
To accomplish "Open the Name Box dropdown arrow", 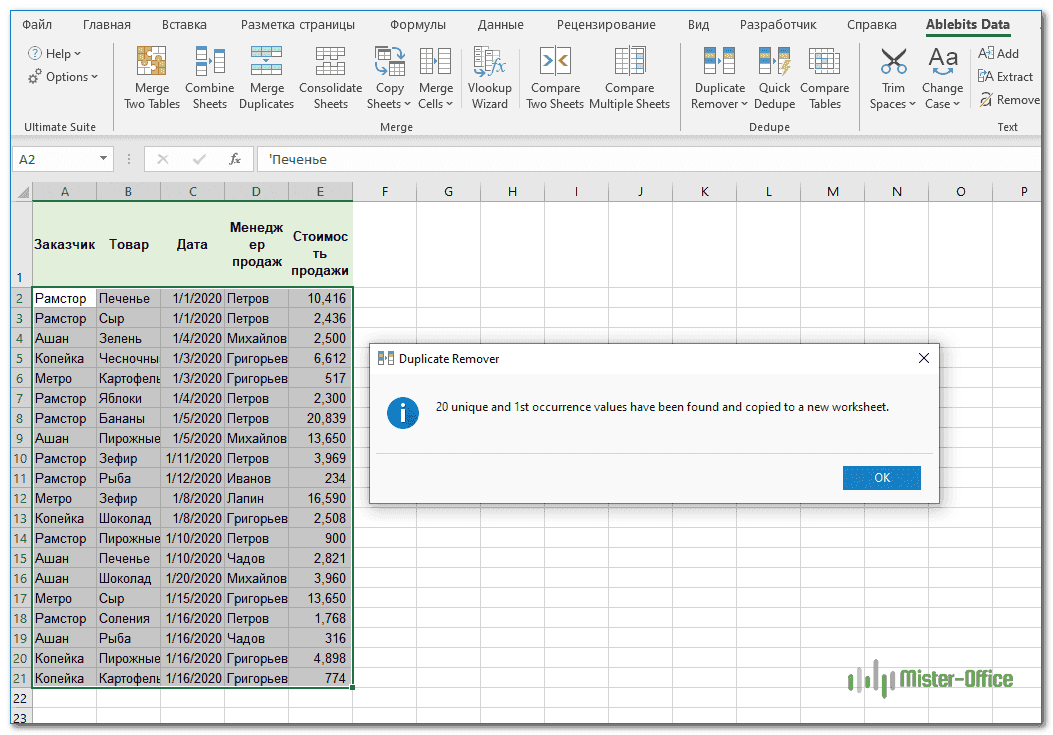I will click(103, 159).
